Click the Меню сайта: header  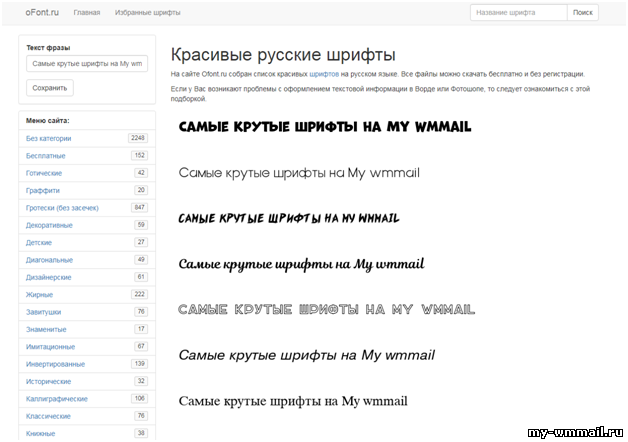click(48, 121)
